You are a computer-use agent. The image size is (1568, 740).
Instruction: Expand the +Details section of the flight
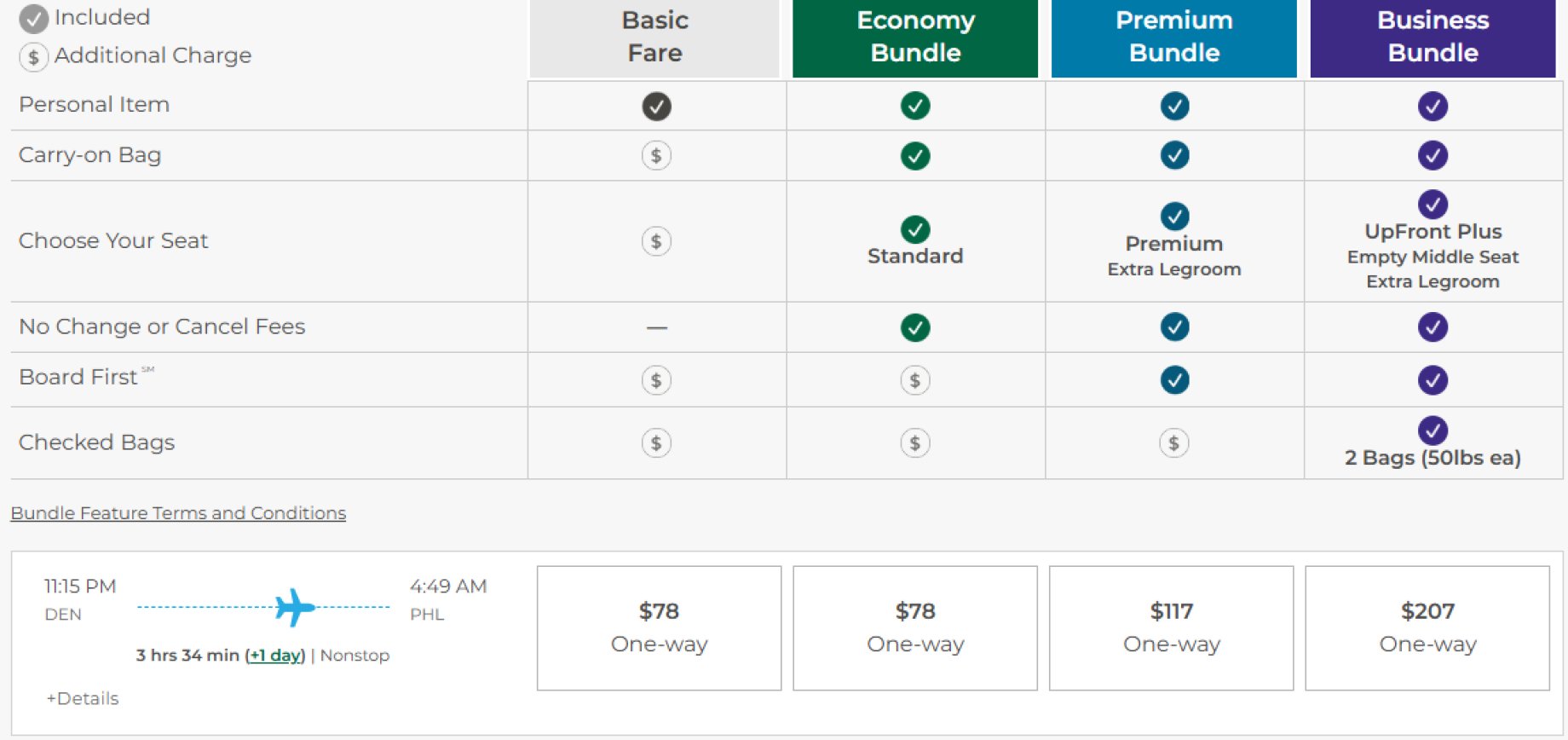(82, 697)
